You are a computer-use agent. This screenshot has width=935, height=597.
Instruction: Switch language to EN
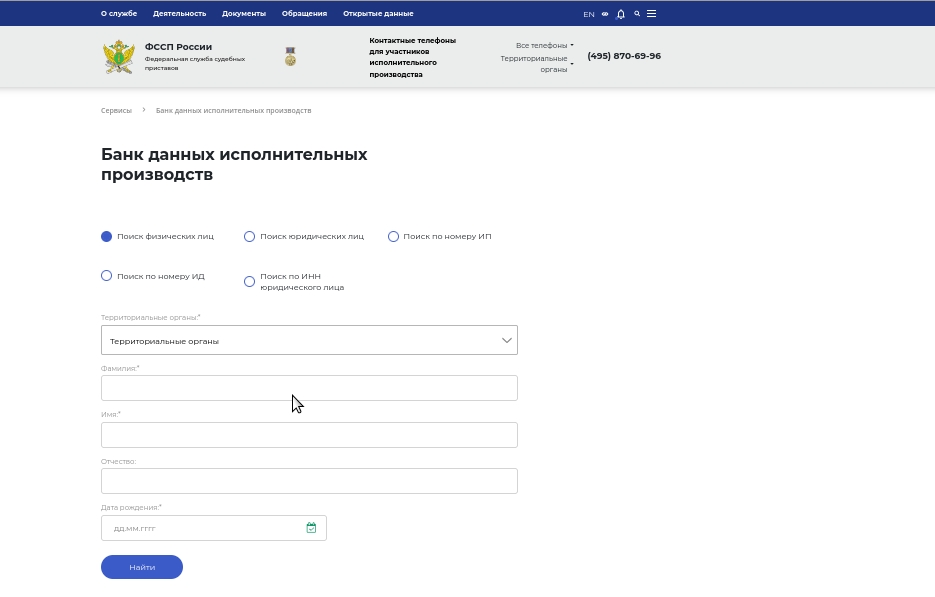tap(589, 14)
